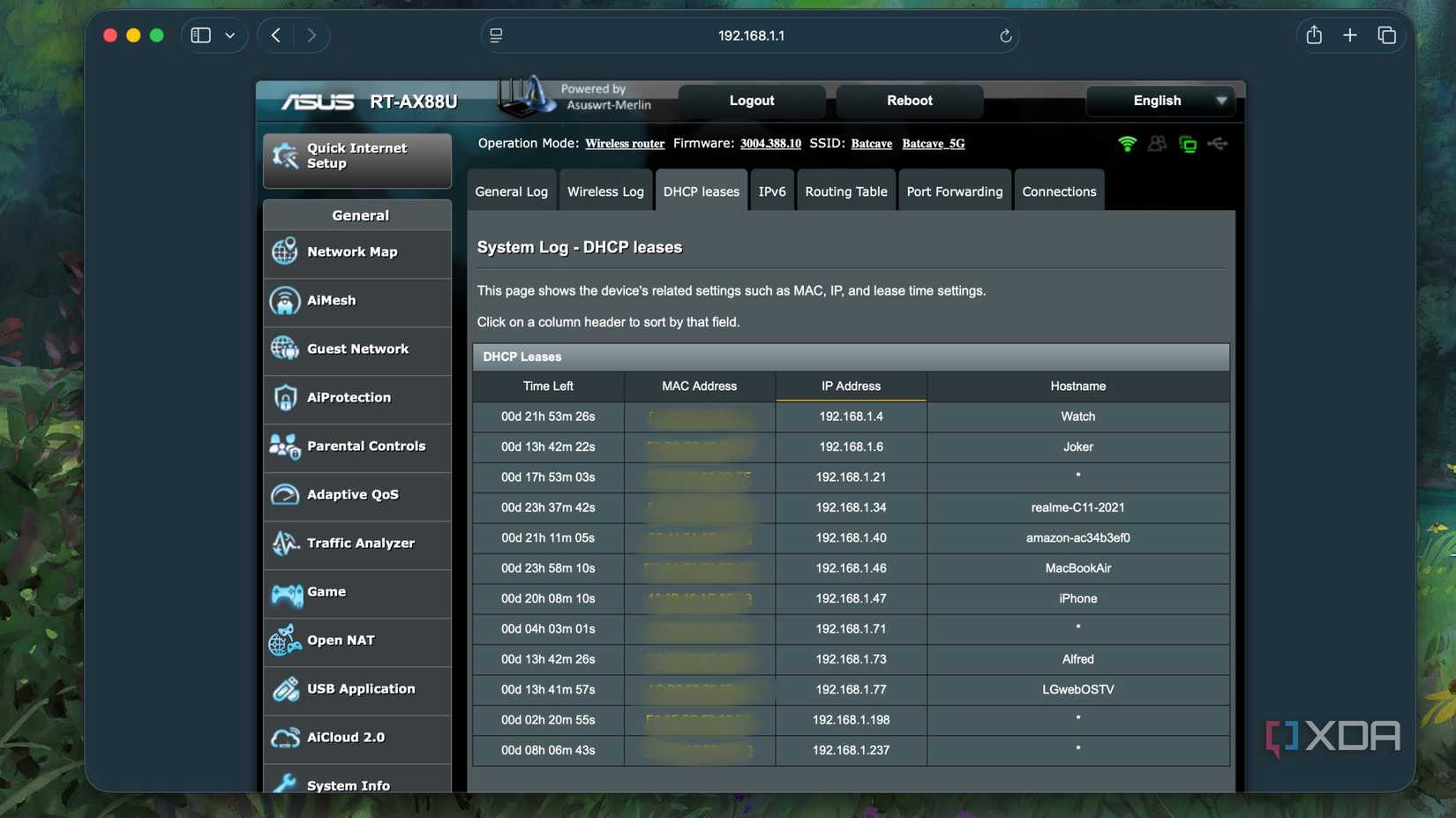Viewport: 1456px width, 818px height.
Task: Click the Alfred hostname cell
Action: click(1078, 659)
